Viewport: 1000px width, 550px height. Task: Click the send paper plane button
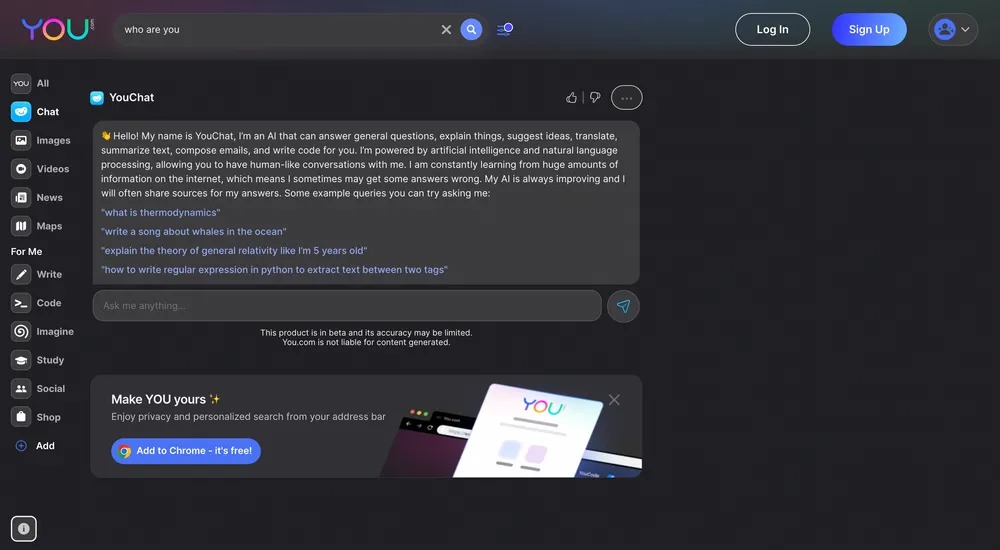[x=623, y=306]
